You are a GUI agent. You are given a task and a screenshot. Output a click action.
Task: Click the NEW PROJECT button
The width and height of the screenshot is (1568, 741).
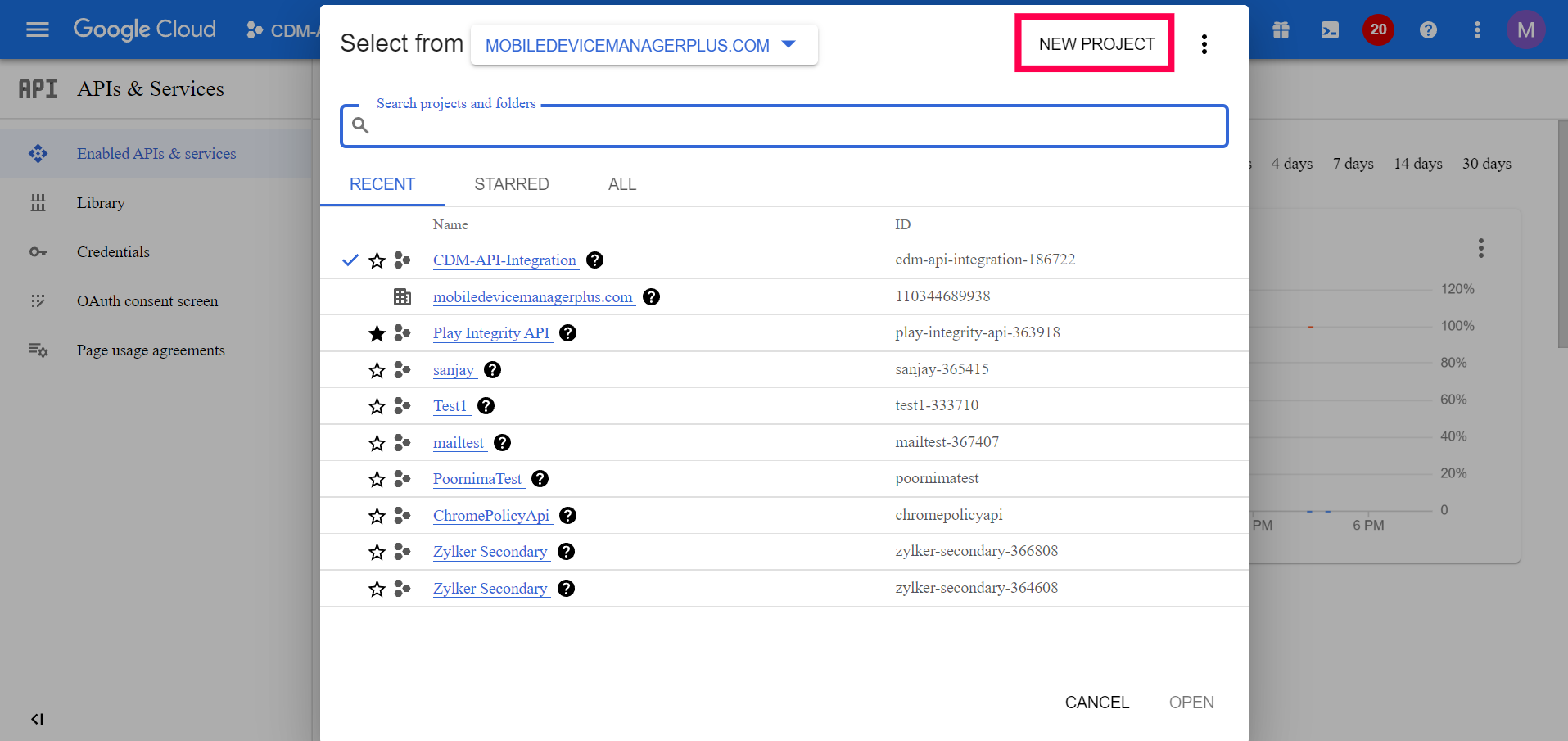tap(1096, 44)
